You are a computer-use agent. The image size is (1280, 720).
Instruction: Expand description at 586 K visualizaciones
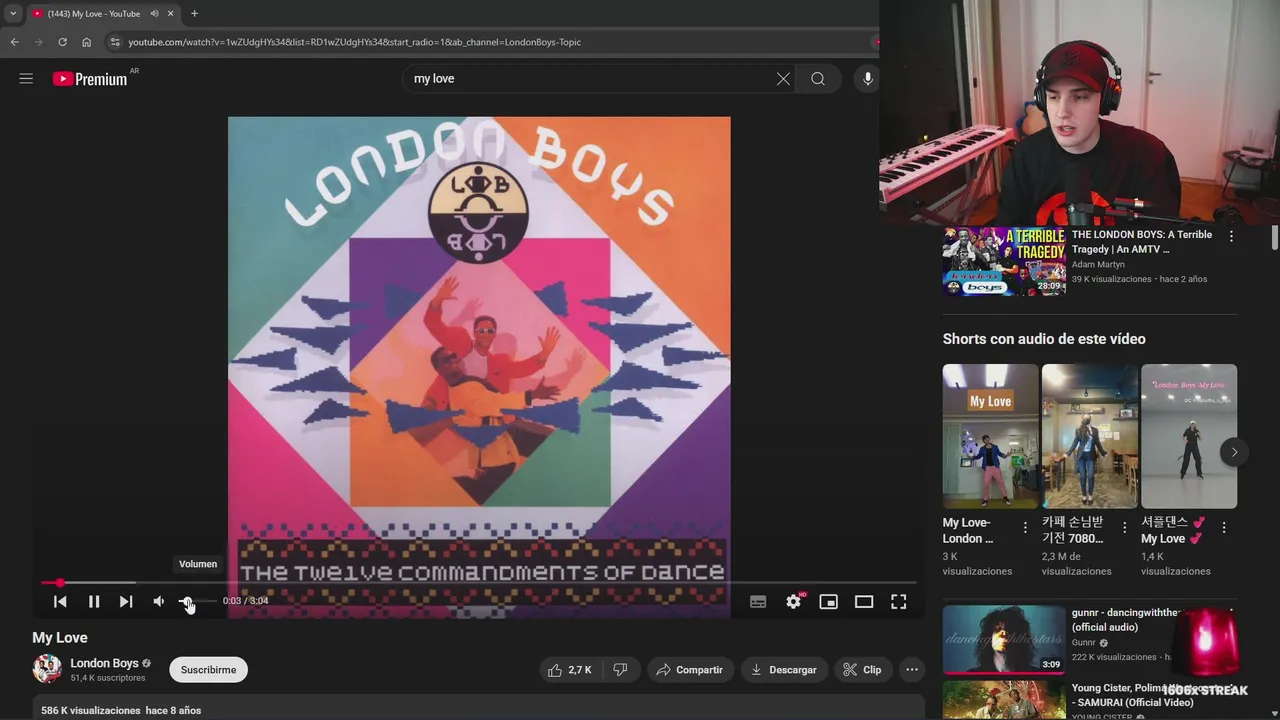[x=121, y=710]
